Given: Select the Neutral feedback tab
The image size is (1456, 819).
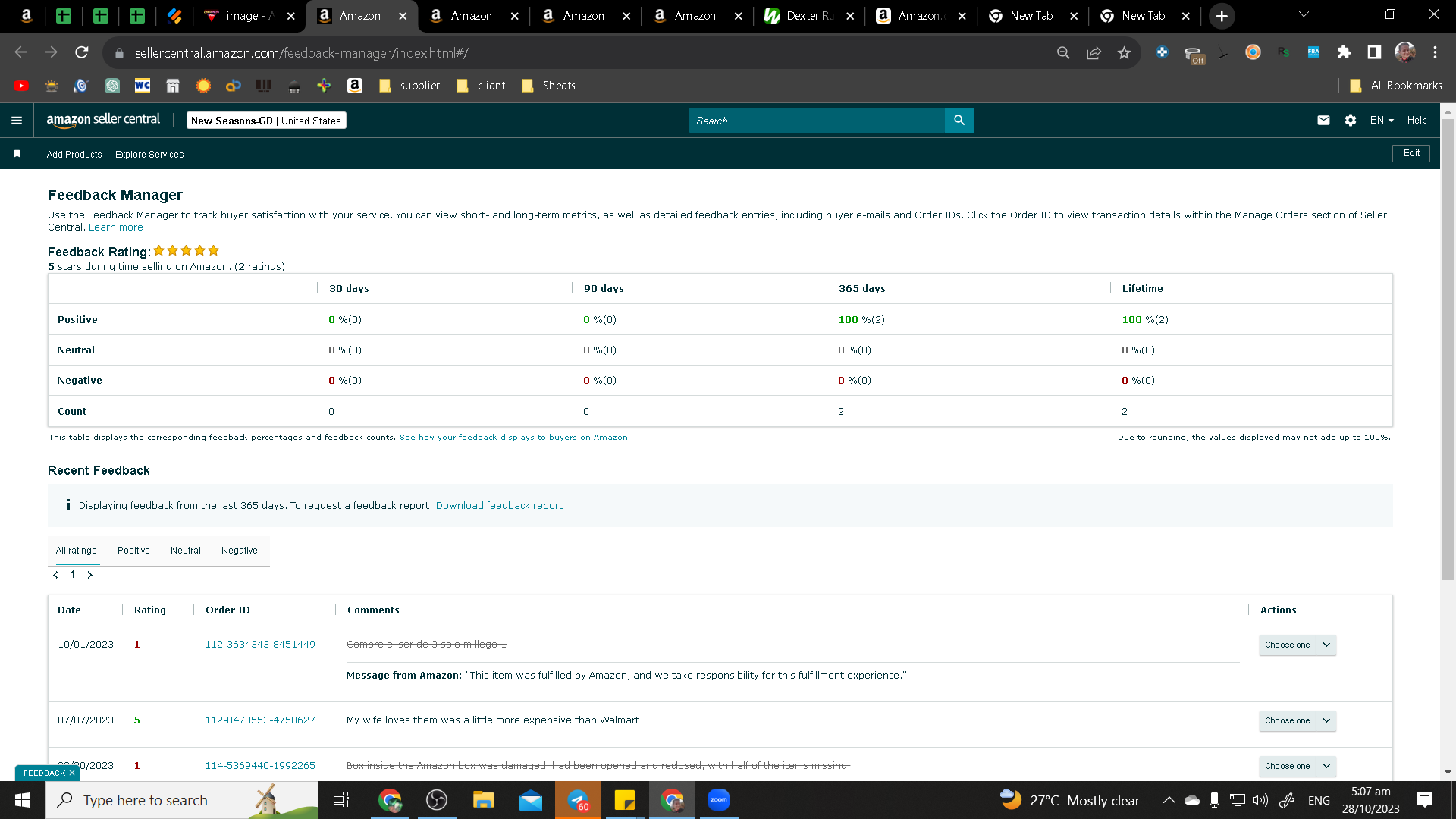Looking at the screenshot, I should point(186,551).
